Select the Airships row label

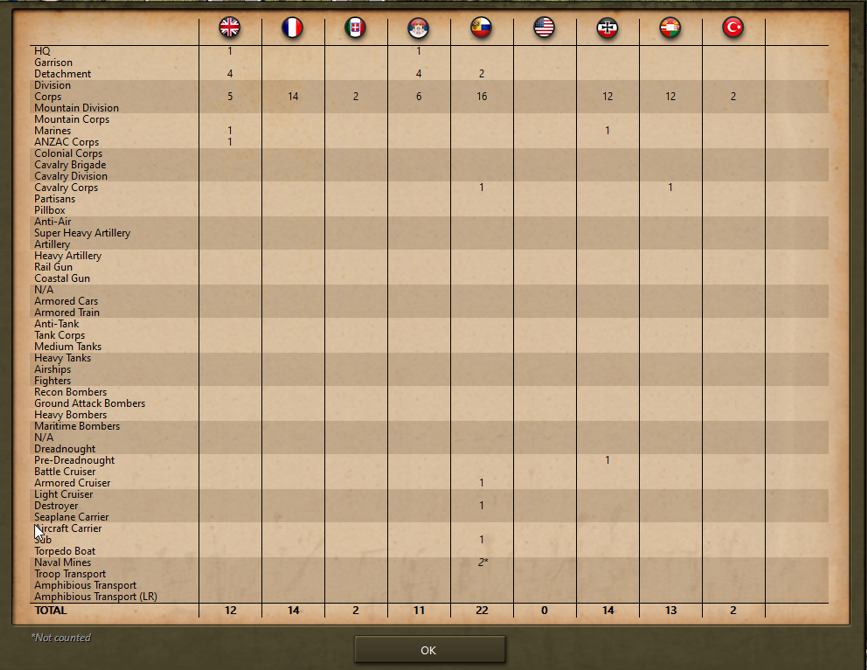click(53, 369)
